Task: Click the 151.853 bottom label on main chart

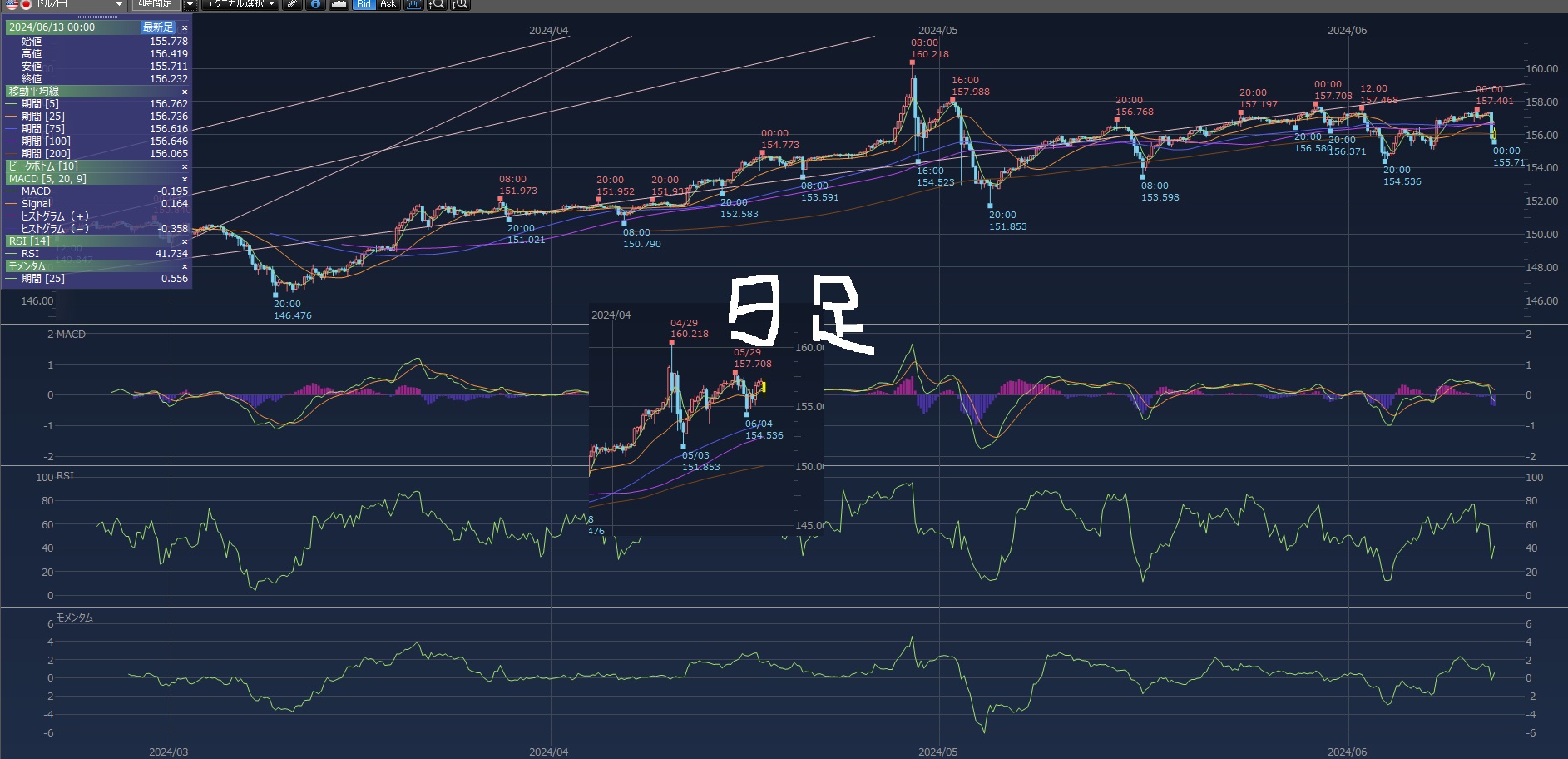Action: pyautogui.click(x=1008, y=226)
